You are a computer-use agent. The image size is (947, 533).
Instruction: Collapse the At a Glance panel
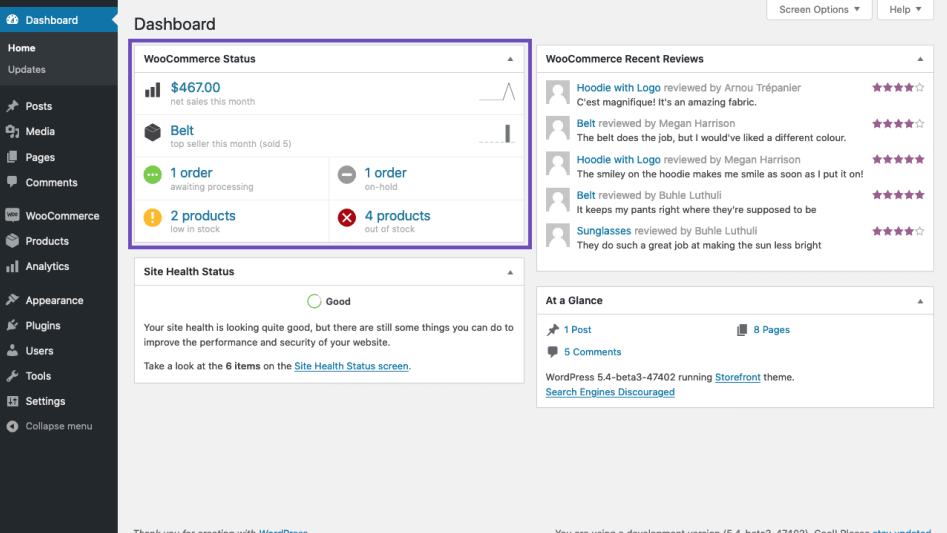[x=920, y=301]
